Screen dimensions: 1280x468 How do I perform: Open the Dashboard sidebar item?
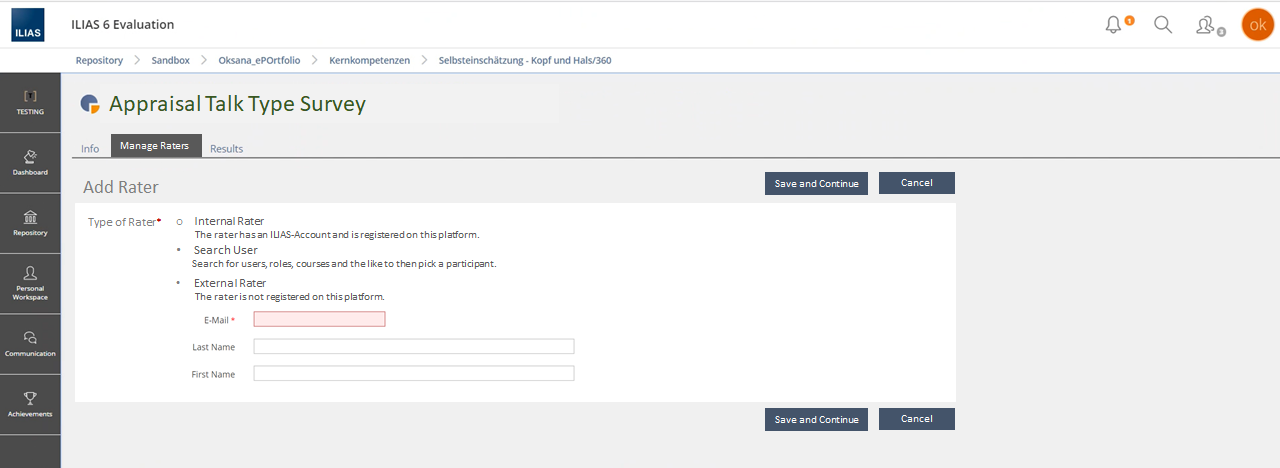click(x=30, y=162)
